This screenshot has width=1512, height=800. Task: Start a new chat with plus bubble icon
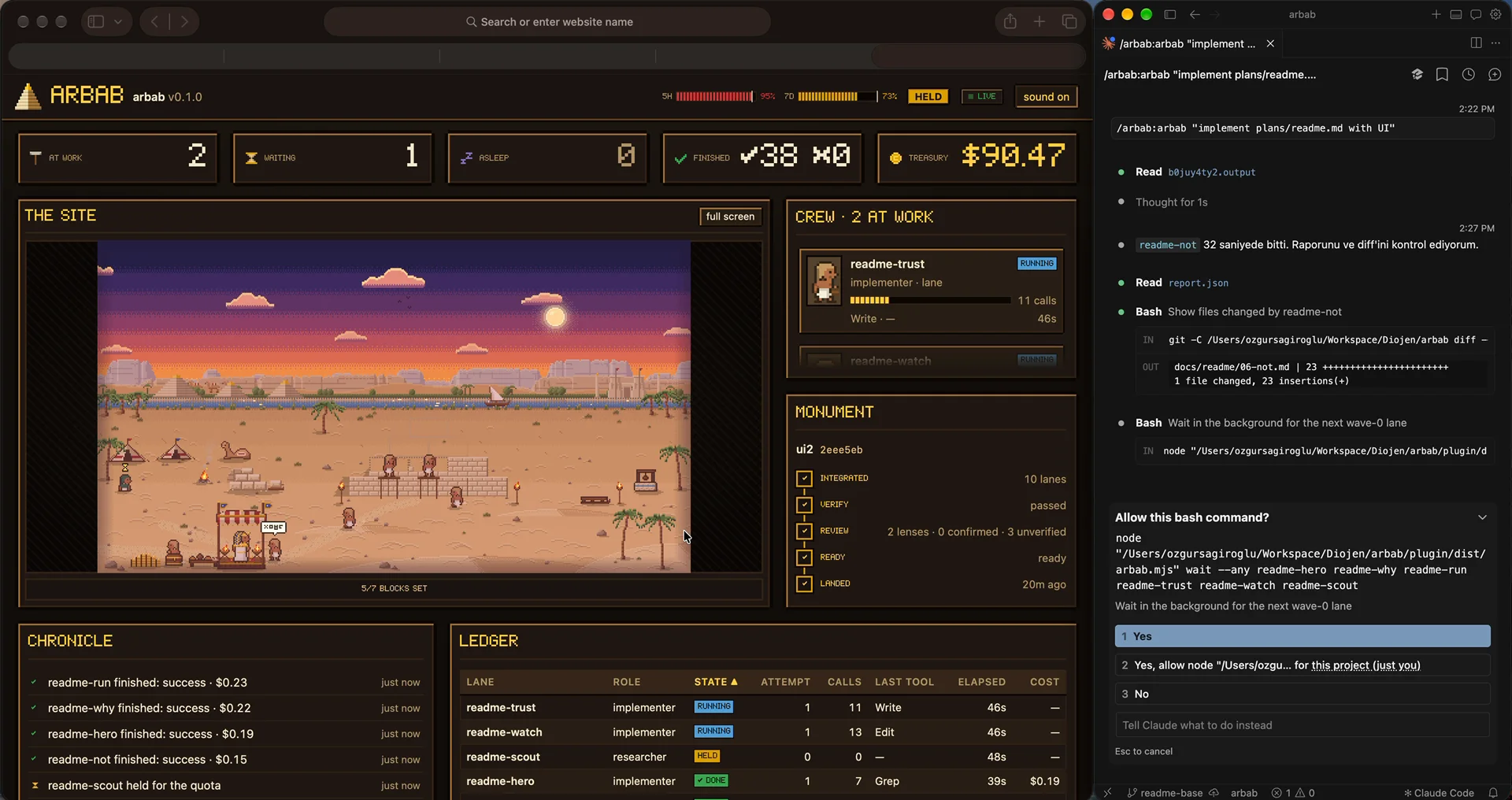pyautogui.click(x=1495, y=74)
